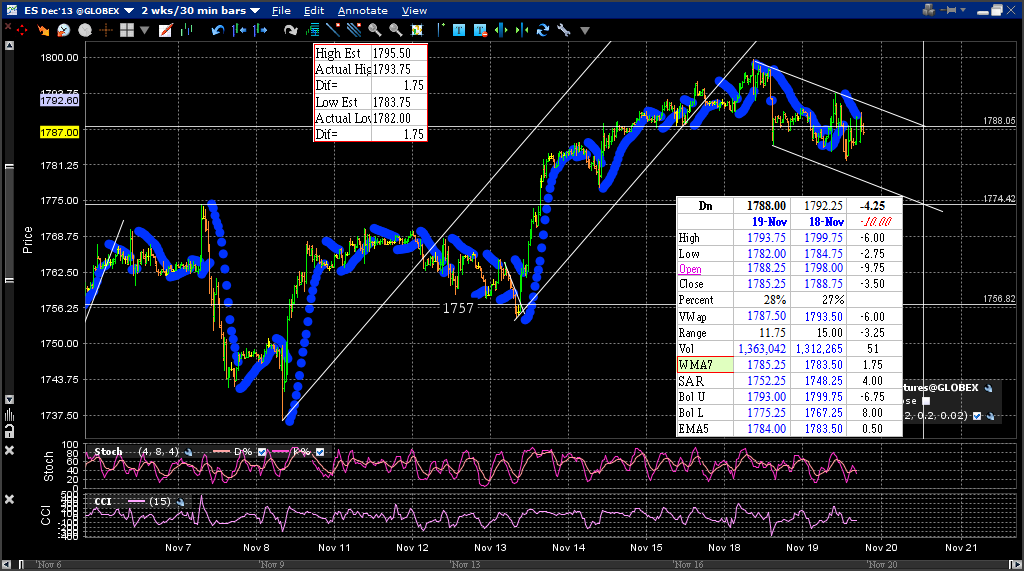Open the wrench chart settings icon
The width and height of the screenshot is (1024, 571).
(x=564, y=30)
